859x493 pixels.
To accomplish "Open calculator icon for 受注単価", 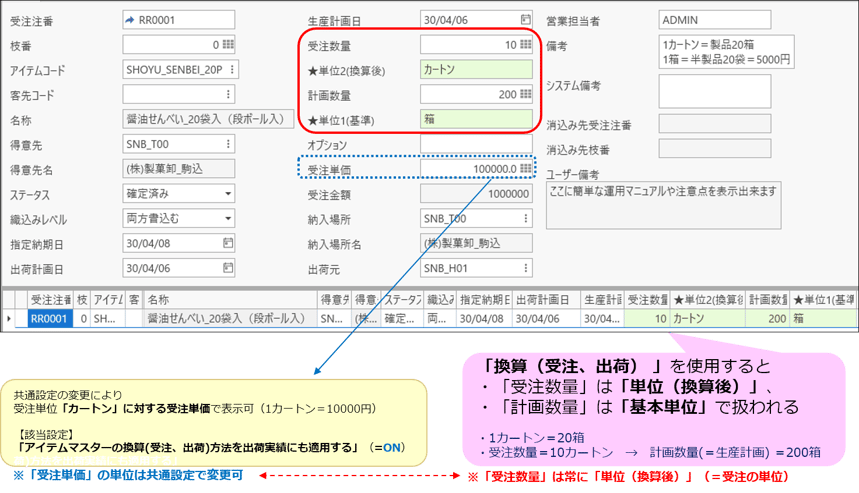I will coord(525,169).
